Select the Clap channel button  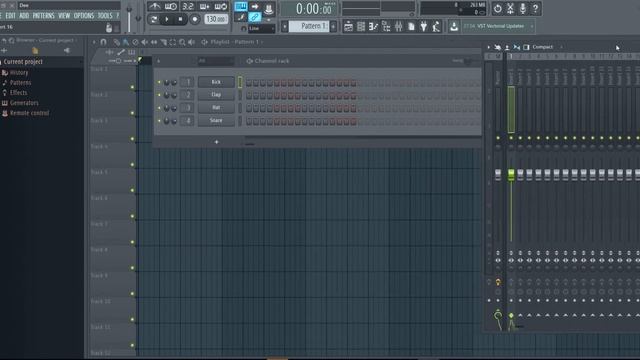[216, 95]
